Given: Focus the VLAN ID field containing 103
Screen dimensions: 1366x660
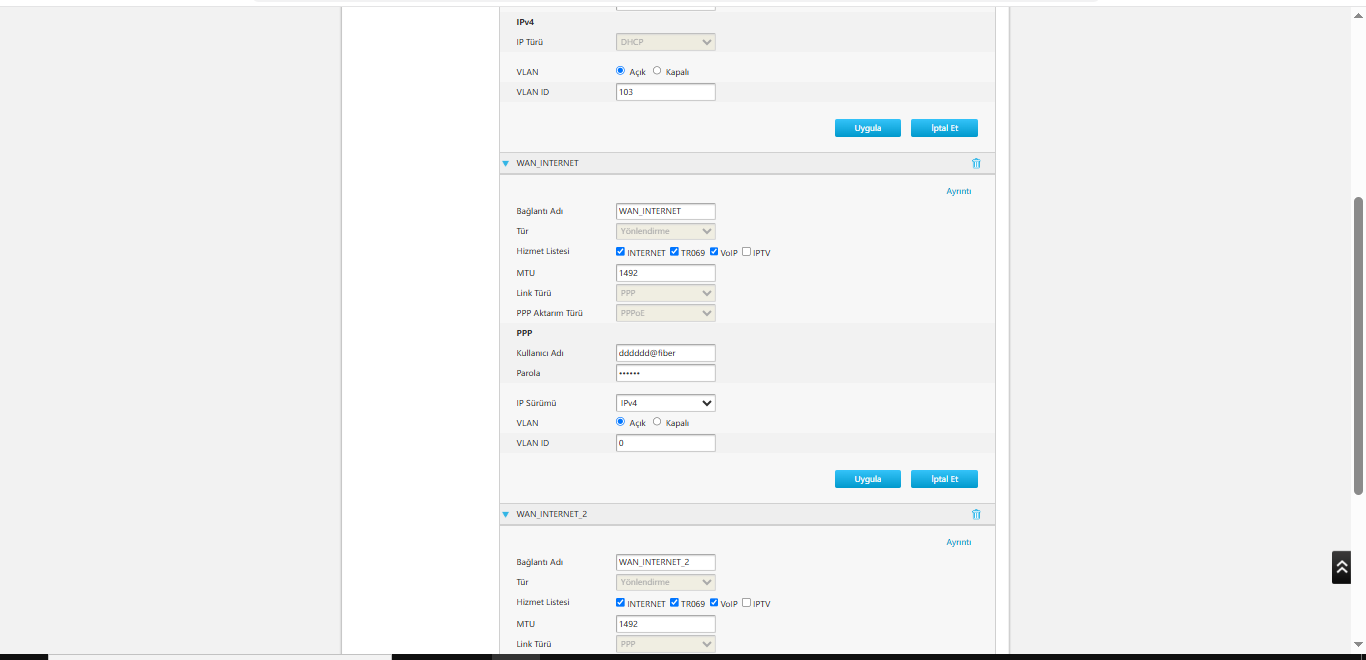Looking at the screenshot, I should point(666,92).
